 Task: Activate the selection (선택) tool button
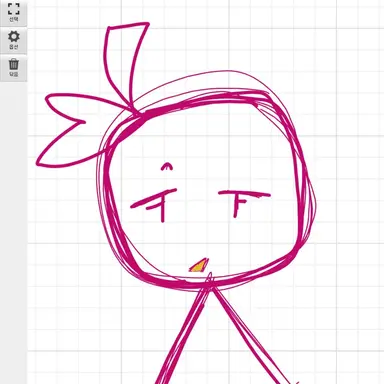13,13
